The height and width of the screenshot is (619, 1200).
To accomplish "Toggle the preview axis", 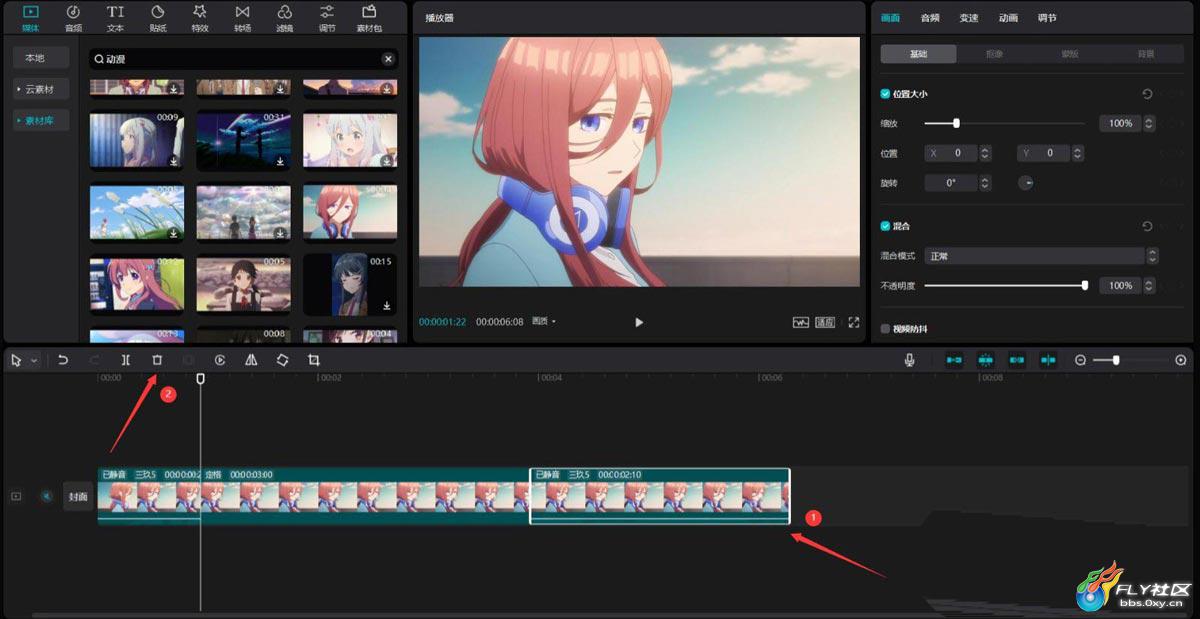I will click(x=1048, y=360).
